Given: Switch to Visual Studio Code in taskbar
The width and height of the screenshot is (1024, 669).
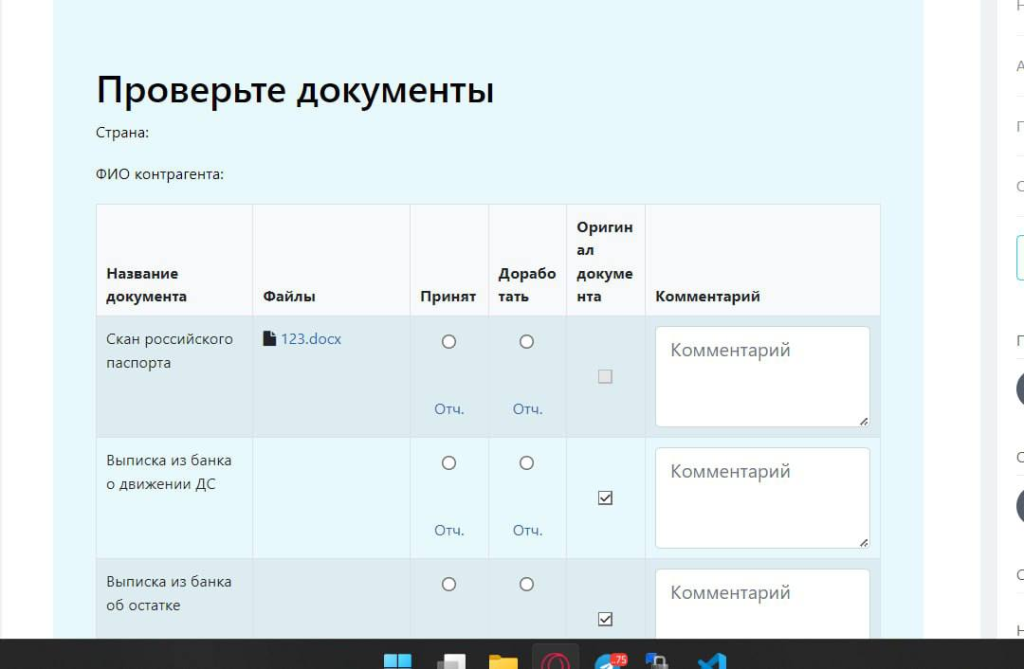Looking at the screenshot, I should pyautogui.click(x=711, y=661).
